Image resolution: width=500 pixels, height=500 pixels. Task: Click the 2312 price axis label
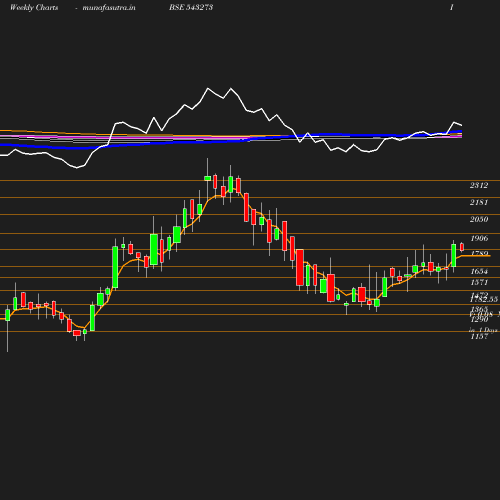tap(479, 185)
